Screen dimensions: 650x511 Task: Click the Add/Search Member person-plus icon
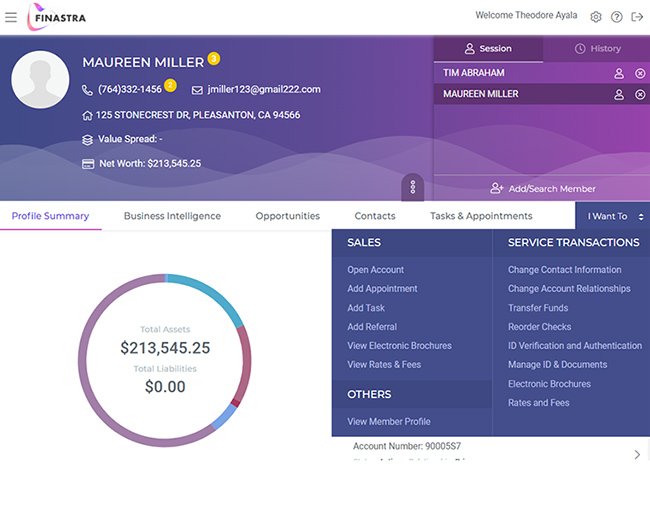click(x=496, y=188)
